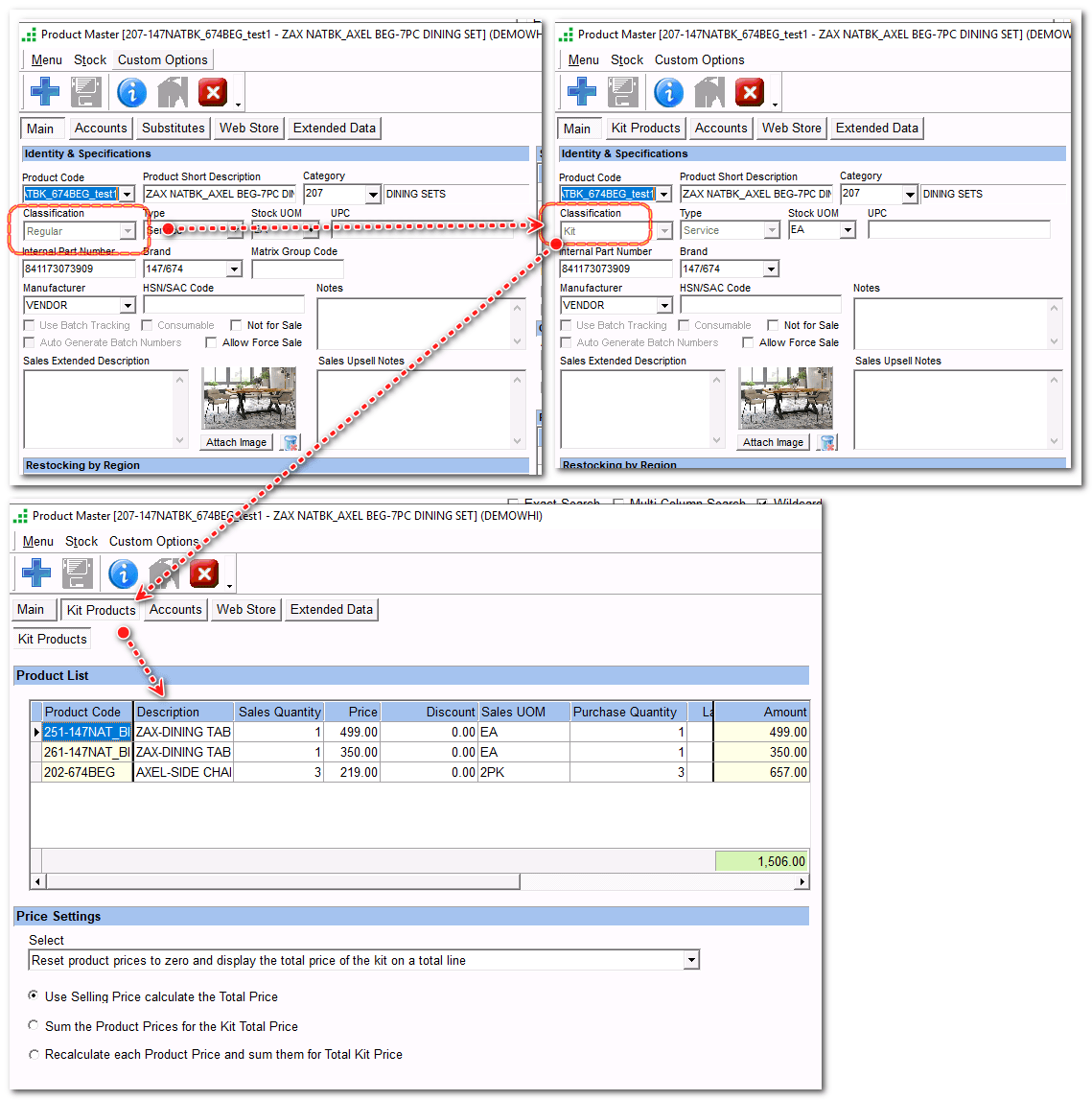Click red X icon in bottom window toolbar
The width and height of the screenshot is (1092, 1100).
pyautogui.click(x=204, y=574)
